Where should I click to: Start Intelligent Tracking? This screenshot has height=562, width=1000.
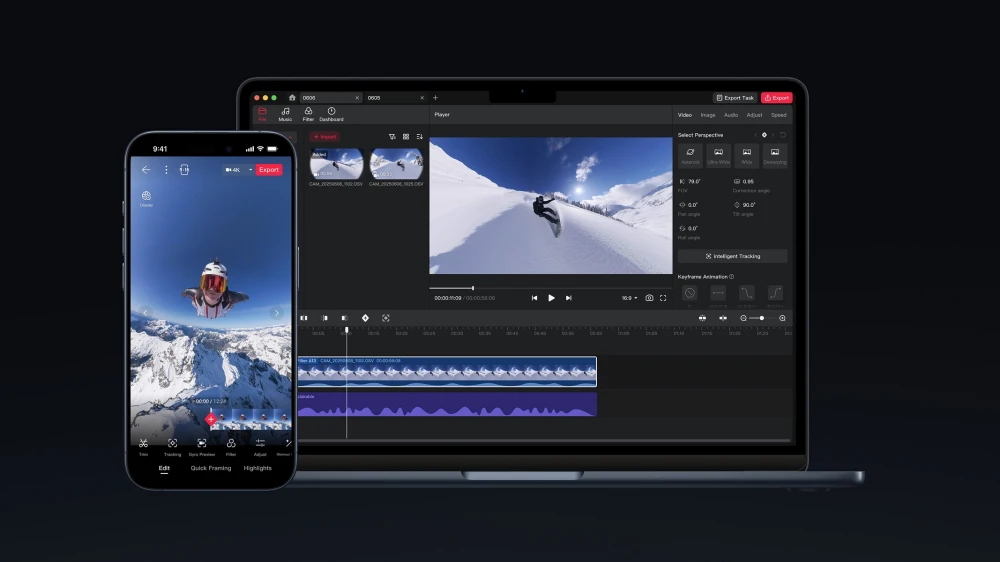(733, 256)
